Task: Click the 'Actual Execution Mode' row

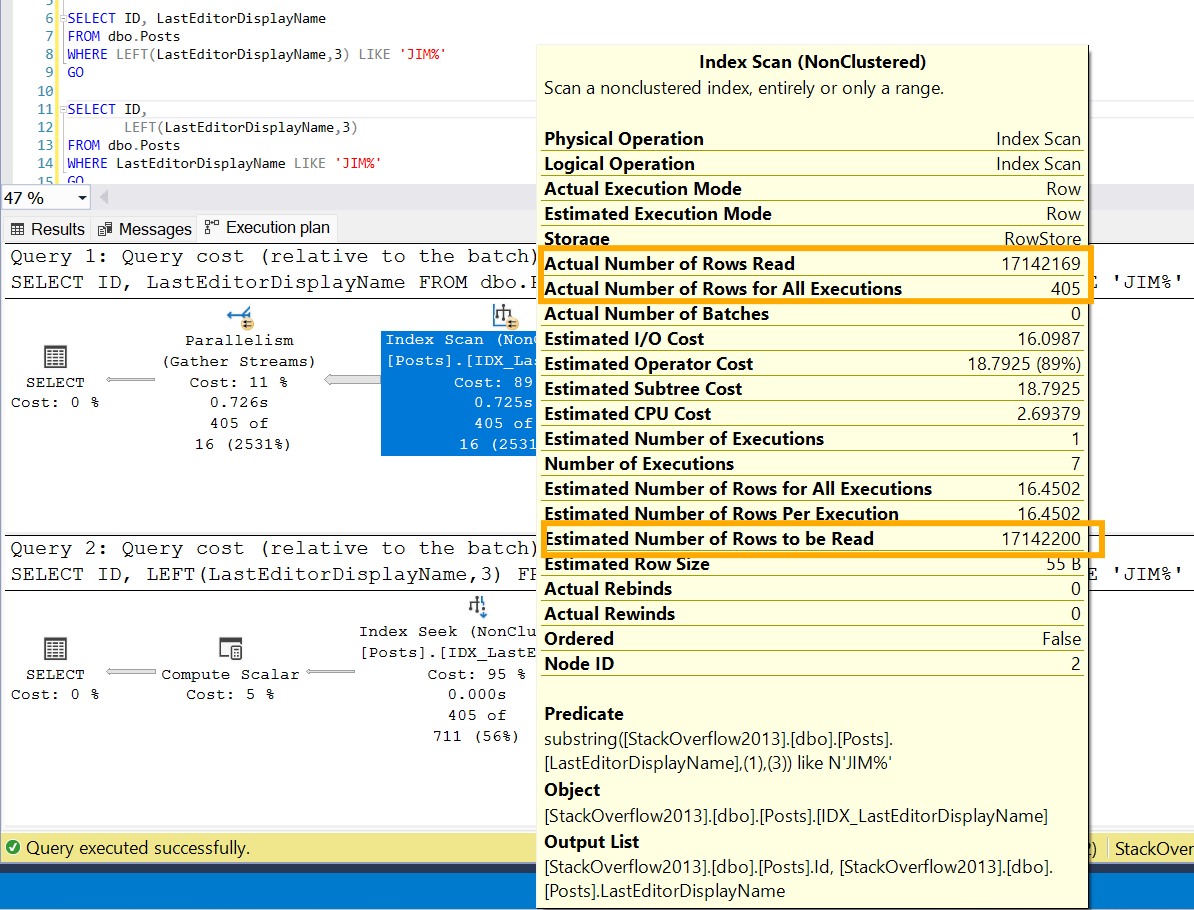Action: [x=812, y=189]
